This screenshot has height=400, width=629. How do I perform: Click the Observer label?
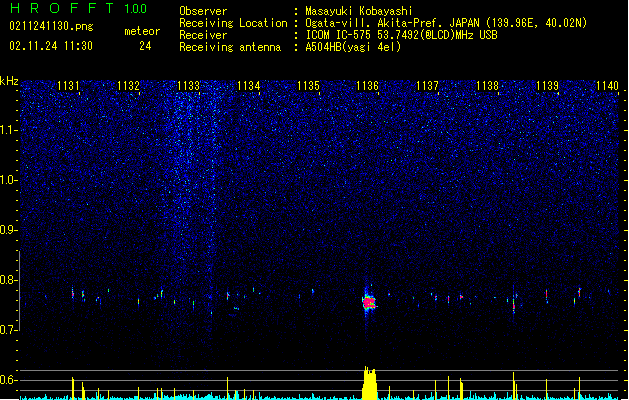tap(203, 11)
